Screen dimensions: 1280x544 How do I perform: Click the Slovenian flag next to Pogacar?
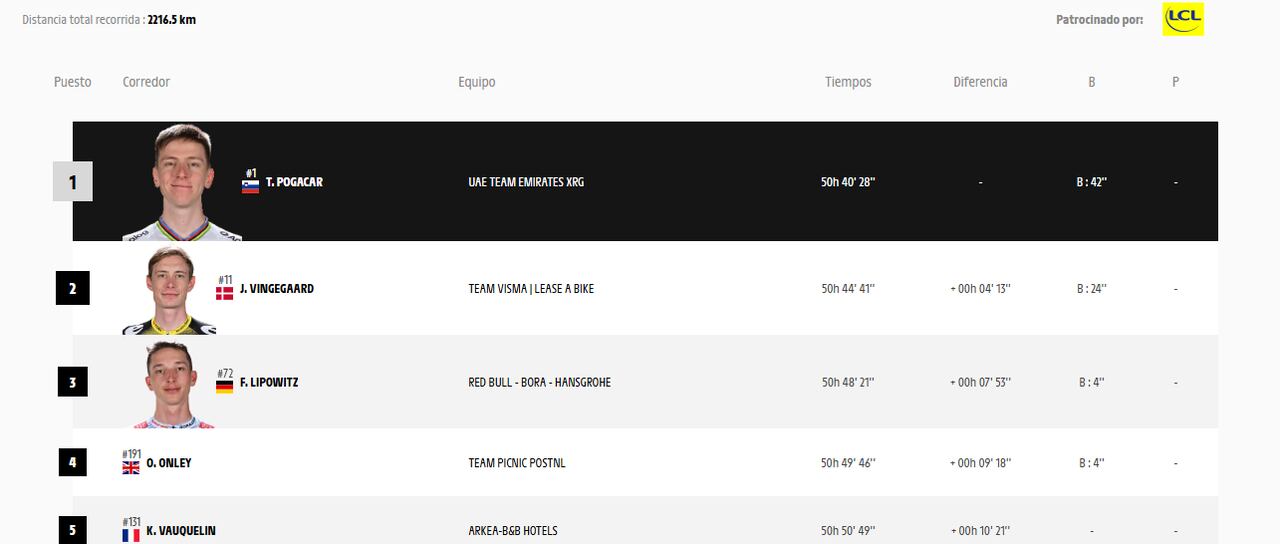coord(250,185)
